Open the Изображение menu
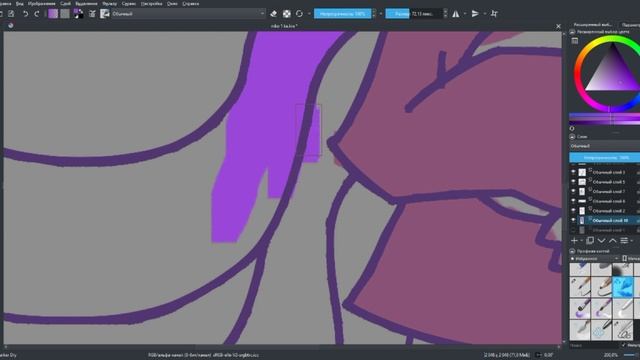Screen dimensions: 640x360 [42, 4]
